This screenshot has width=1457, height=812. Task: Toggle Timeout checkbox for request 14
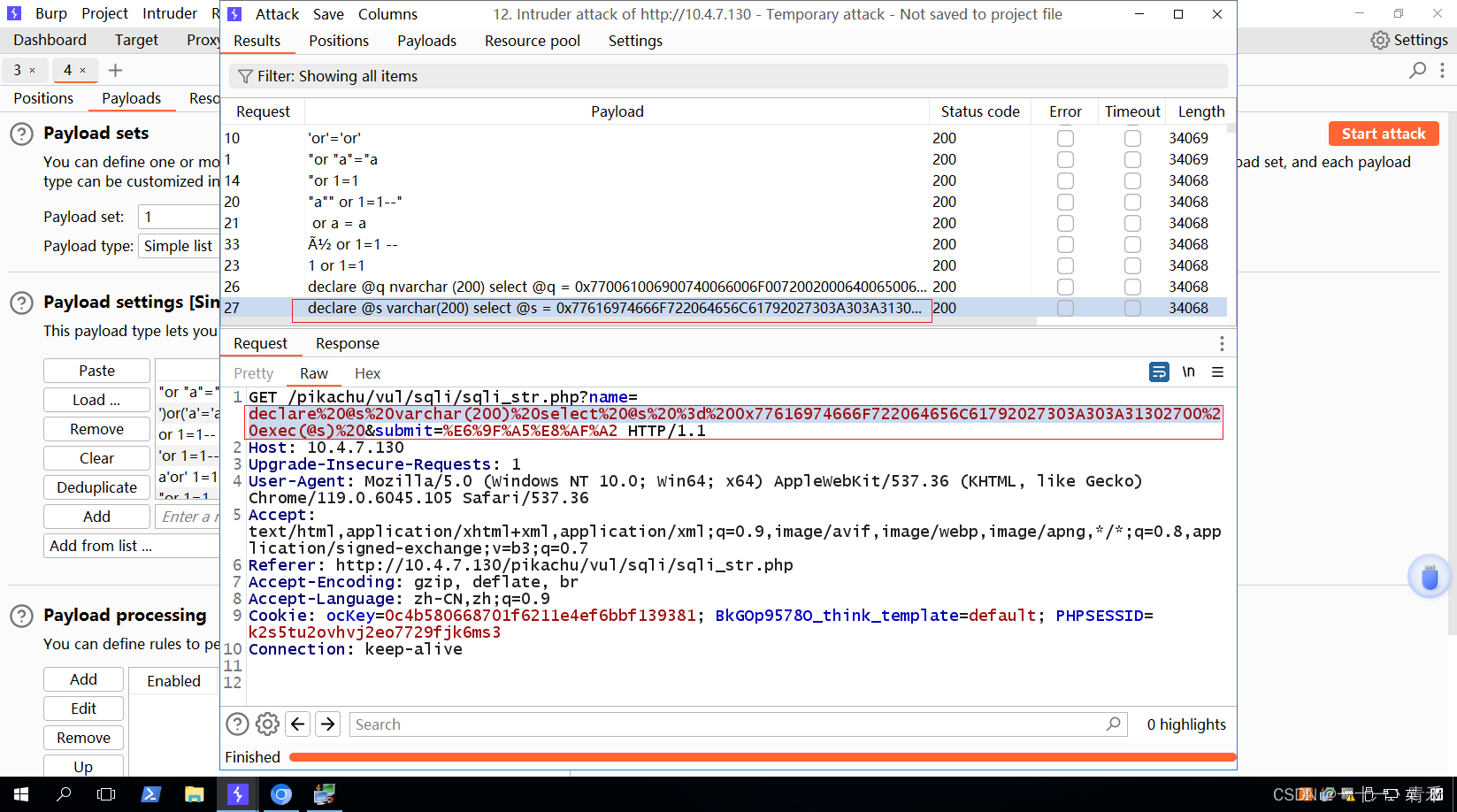[x=1132, y=180]
